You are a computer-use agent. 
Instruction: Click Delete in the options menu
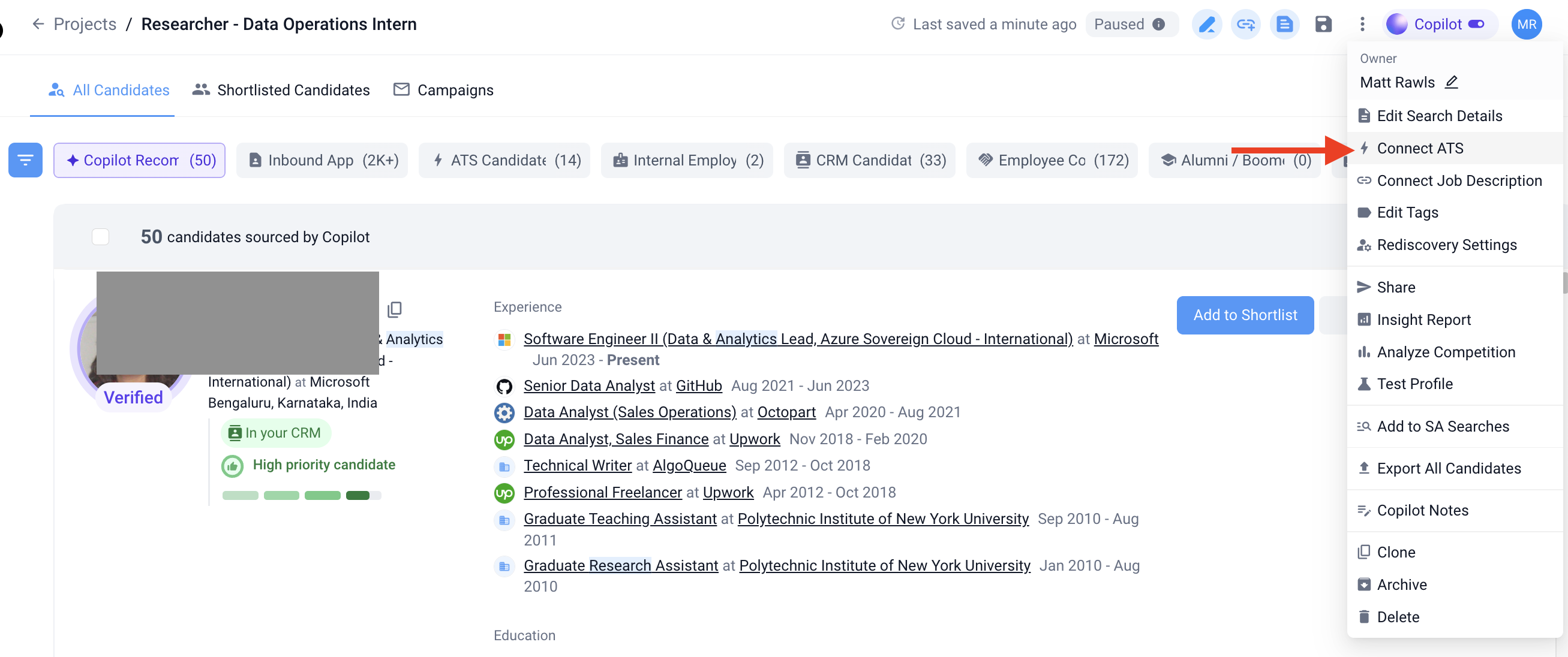click(1455, 617)
